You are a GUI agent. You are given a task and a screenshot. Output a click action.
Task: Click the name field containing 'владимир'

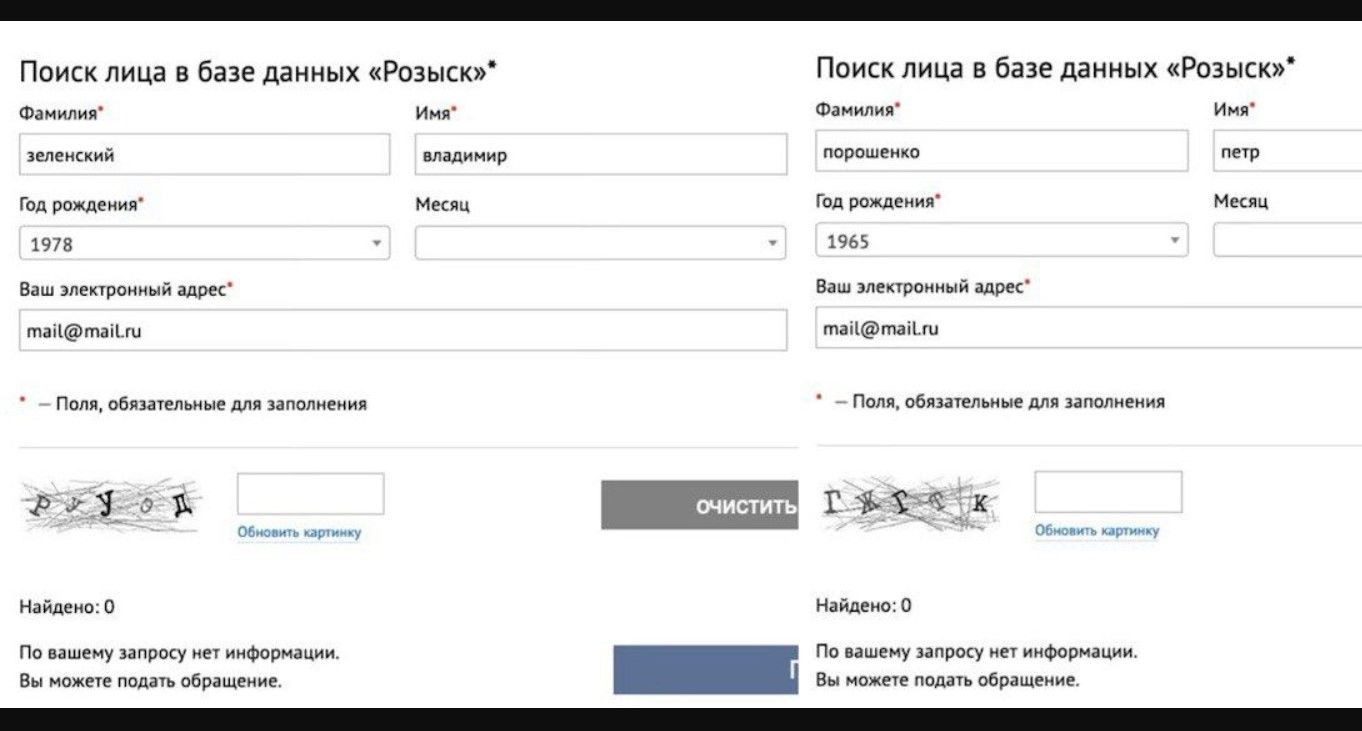(600, 155)
